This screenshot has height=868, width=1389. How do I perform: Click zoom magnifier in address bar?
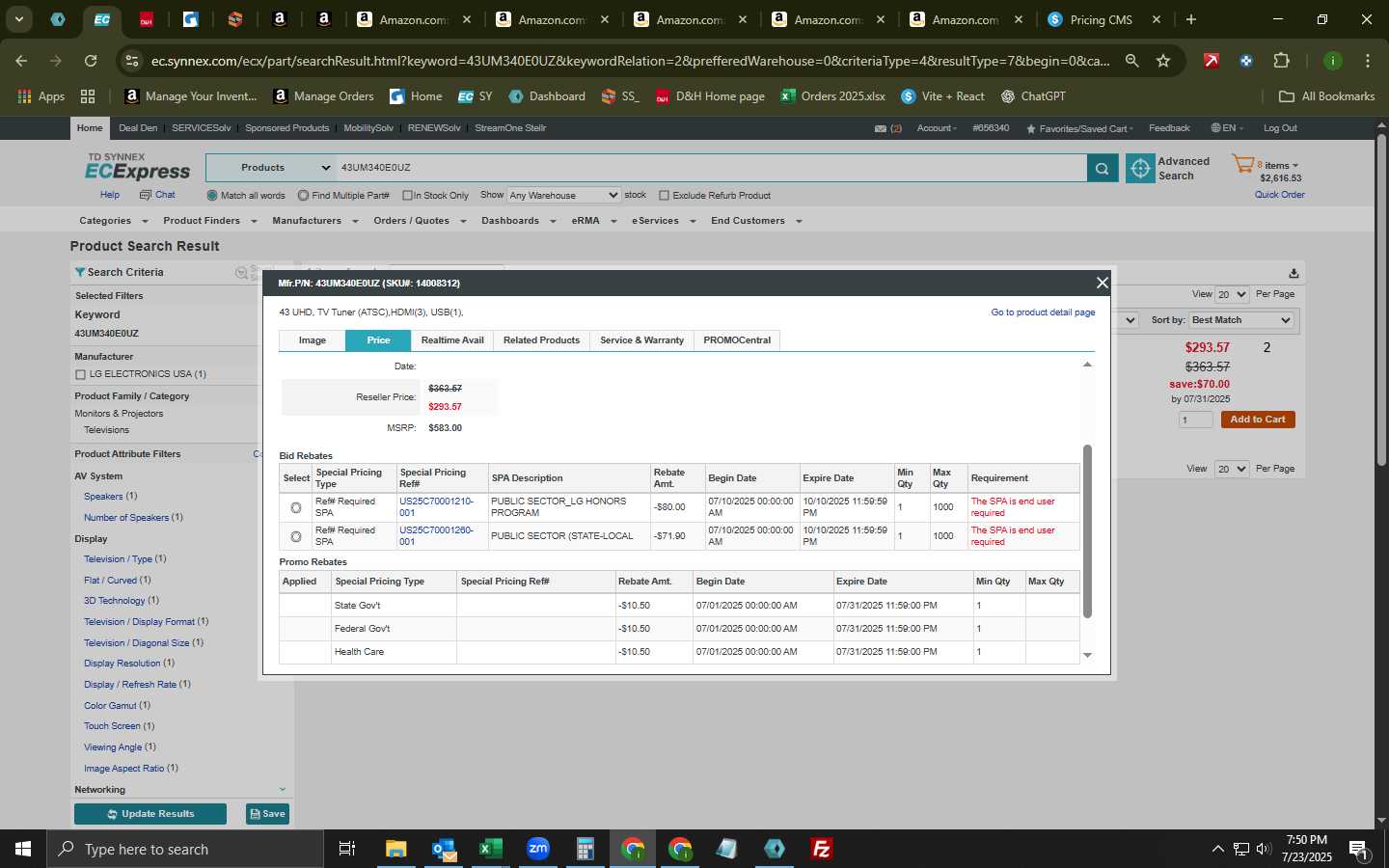[x=1132, y=61]
